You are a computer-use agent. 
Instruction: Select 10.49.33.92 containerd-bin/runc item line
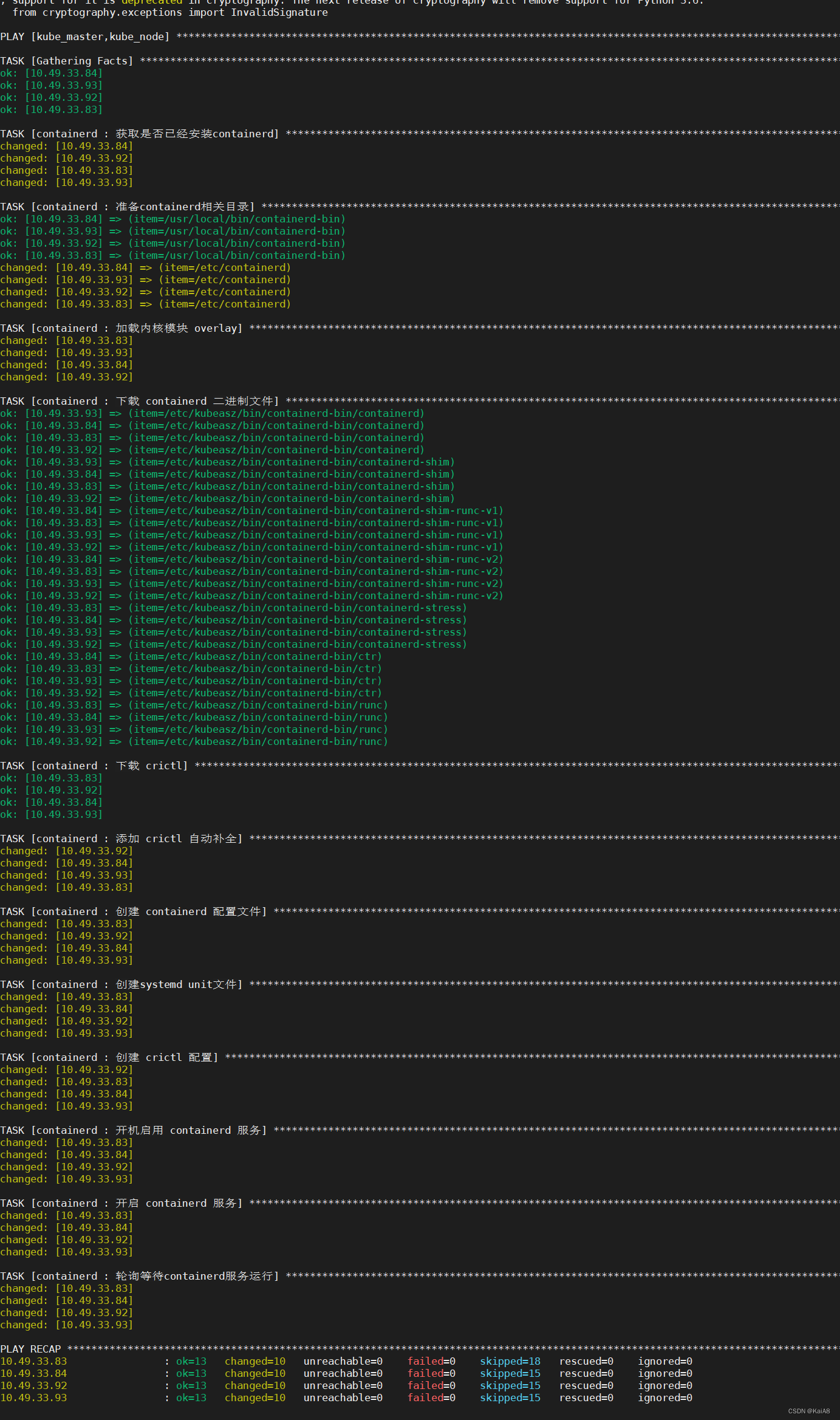click(x=194, y=741)
